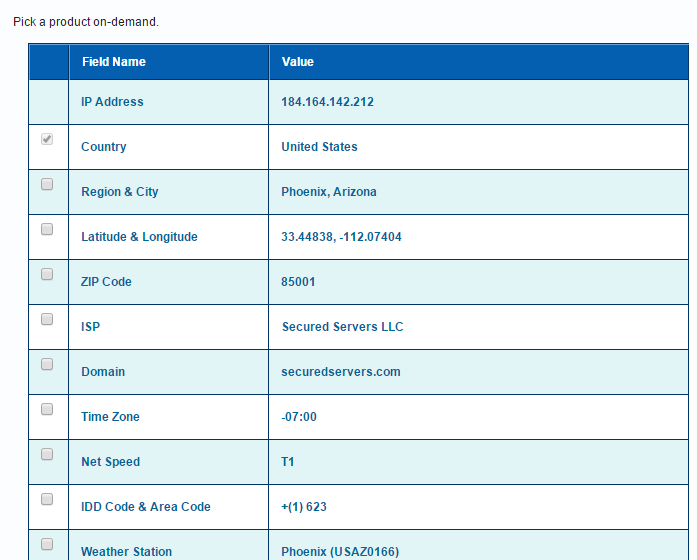Click the area code value +(1) 623
Screen dimensions: 697x560
[x=304, y=507]
